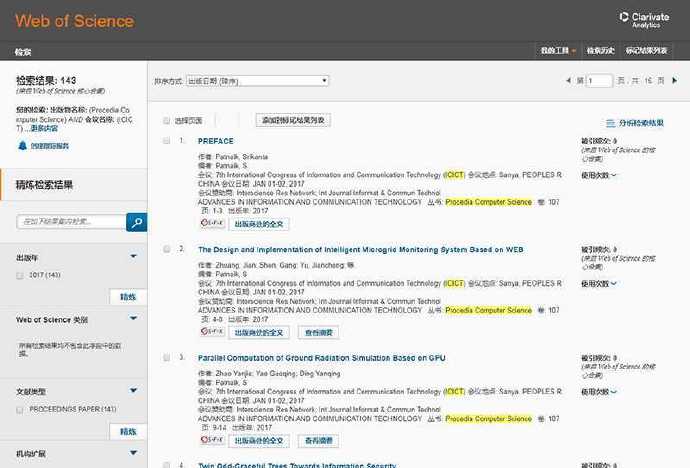Click the bell alert icon in sidebar
The width and height of the screenshot is (690, 468).
point(22,146)
